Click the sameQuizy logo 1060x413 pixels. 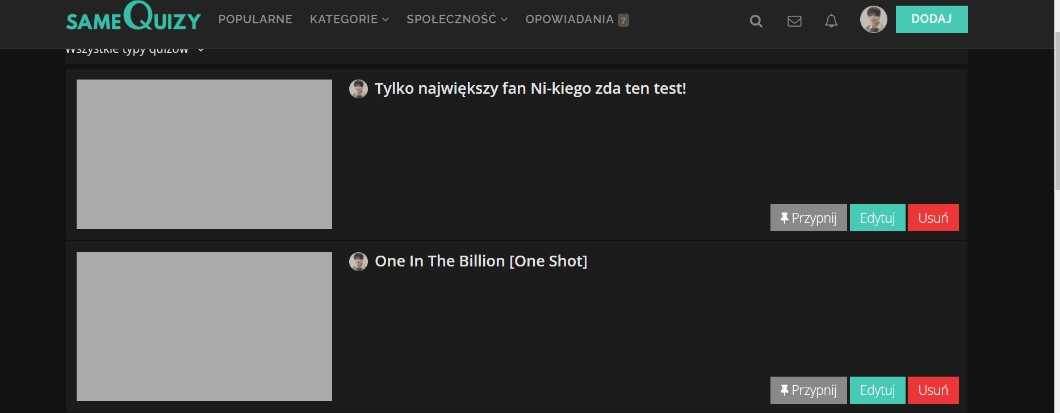tap(133, 19)
